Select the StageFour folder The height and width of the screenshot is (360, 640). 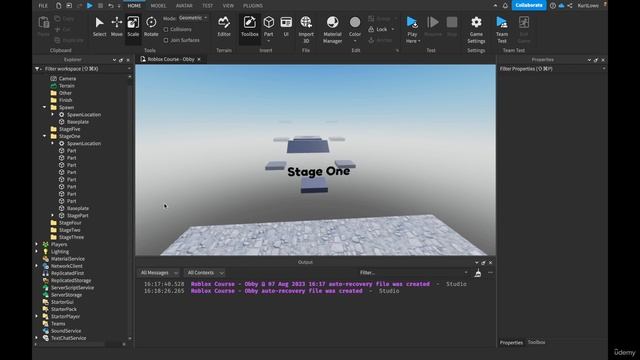70,223
